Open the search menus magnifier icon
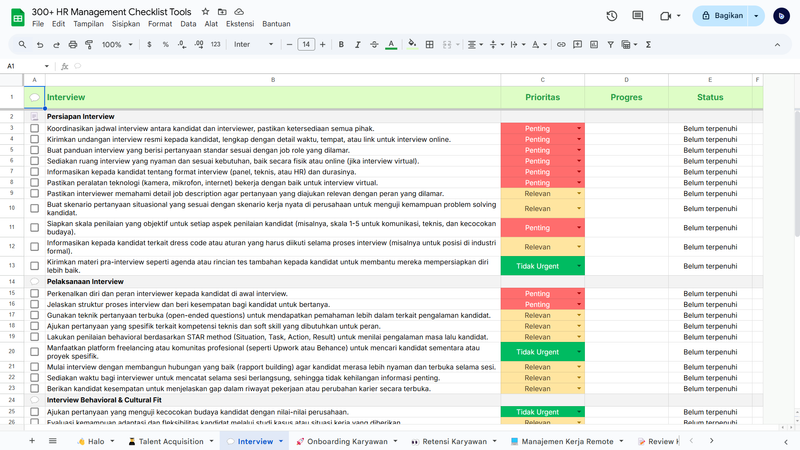The width and height of the screenshot is (800, 450). coord(22,45)
